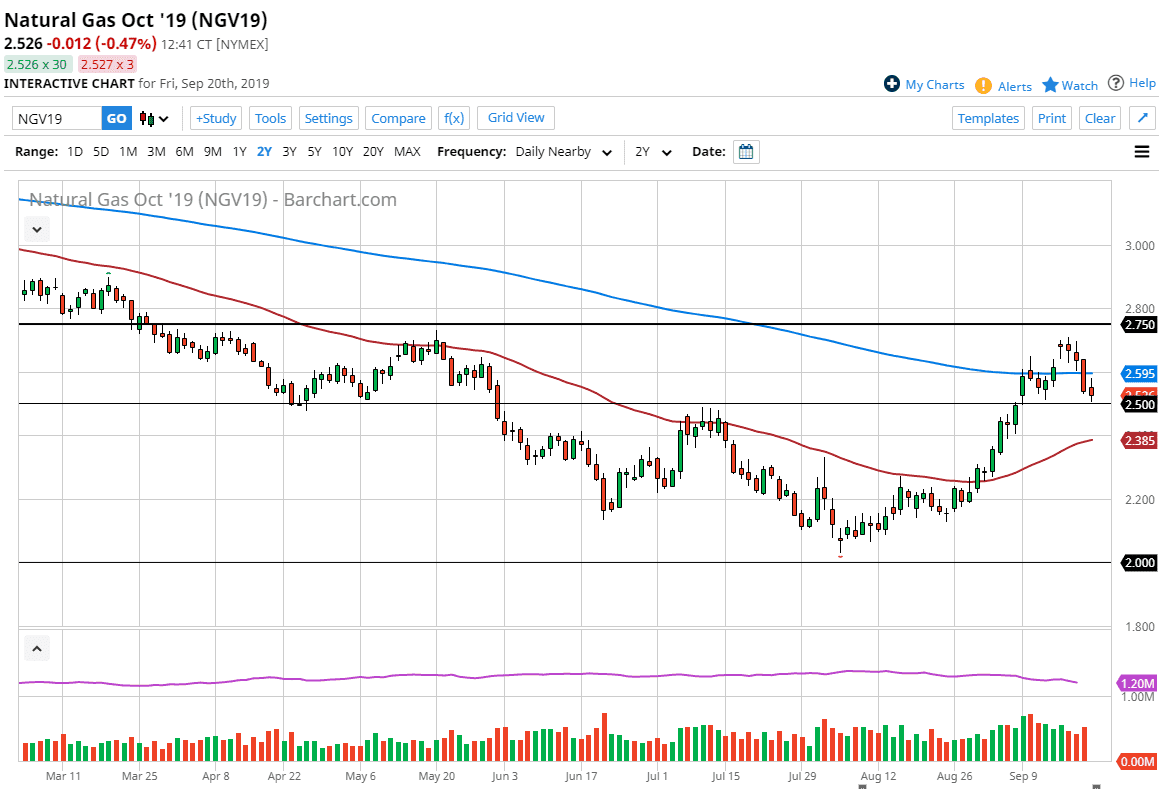Choose the MAX range option

407,152
